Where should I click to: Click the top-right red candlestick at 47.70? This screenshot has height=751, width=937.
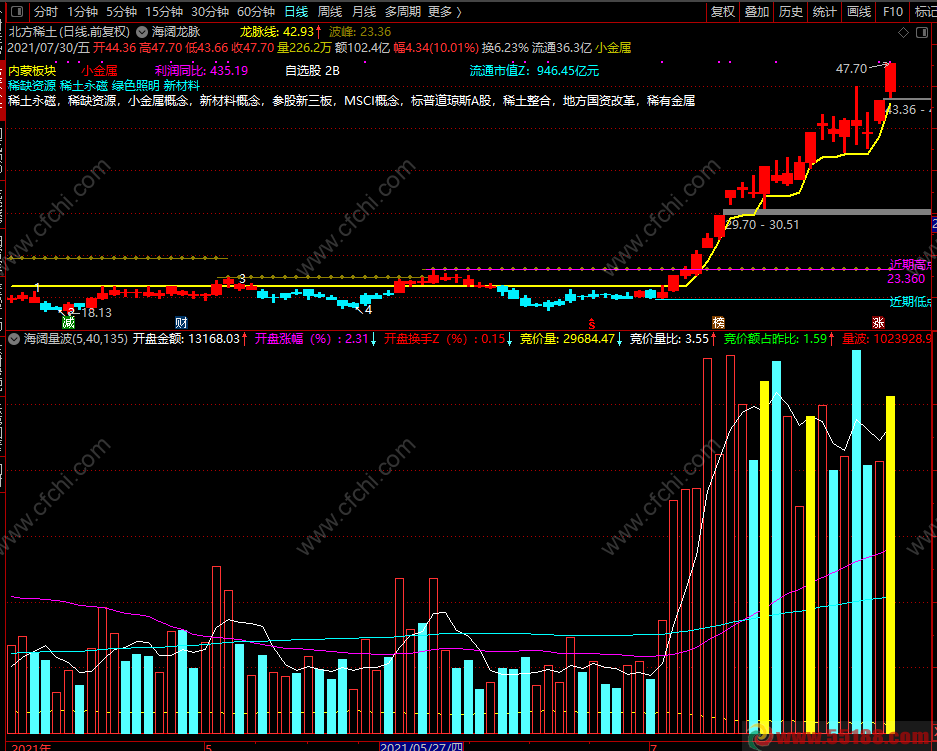(890, 79)
